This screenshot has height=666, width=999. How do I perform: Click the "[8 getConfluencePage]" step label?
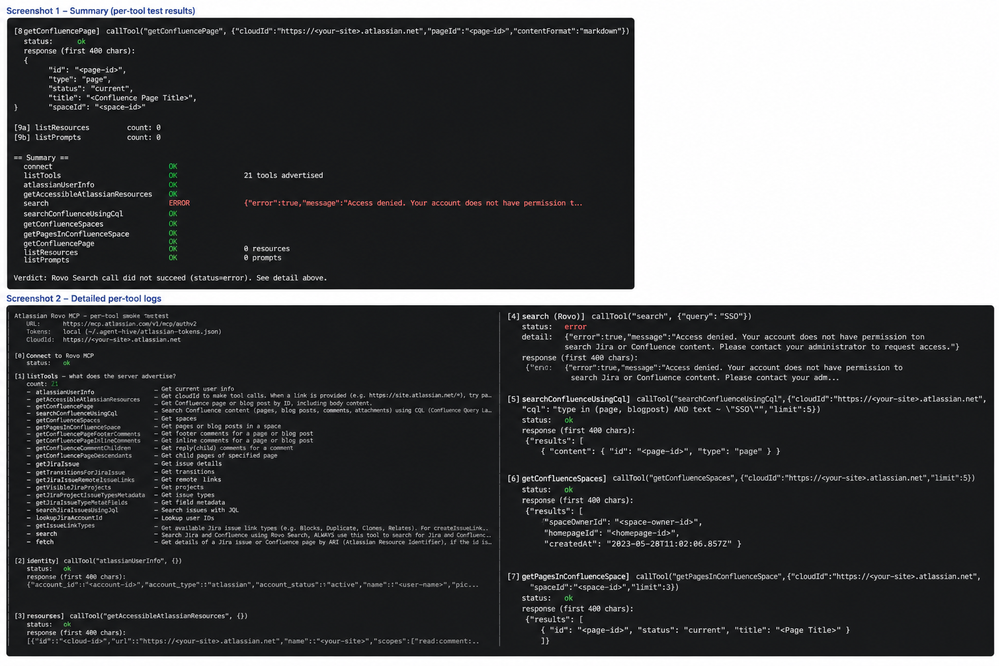tap(57, 31)
